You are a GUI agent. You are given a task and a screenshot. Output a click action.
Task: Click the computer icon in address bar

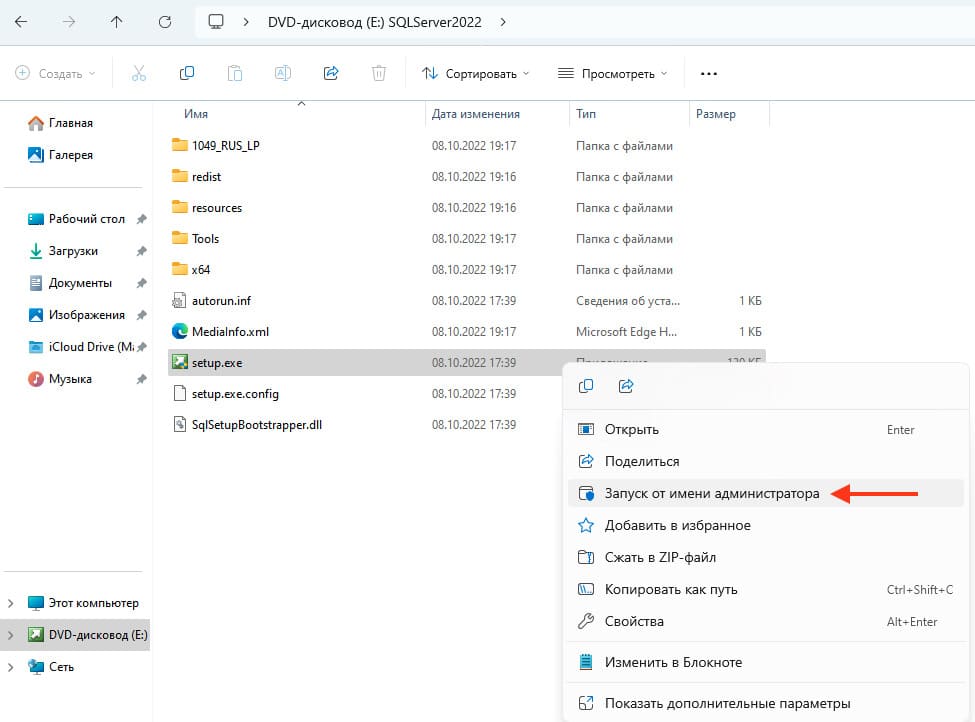click(216, 22)
